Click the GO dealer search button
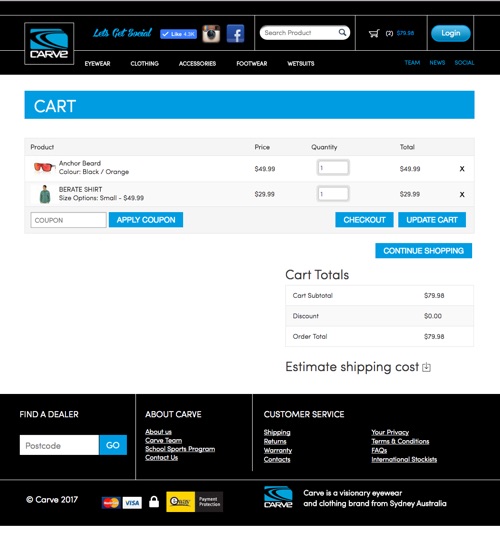500x538 pixels. 113,445
